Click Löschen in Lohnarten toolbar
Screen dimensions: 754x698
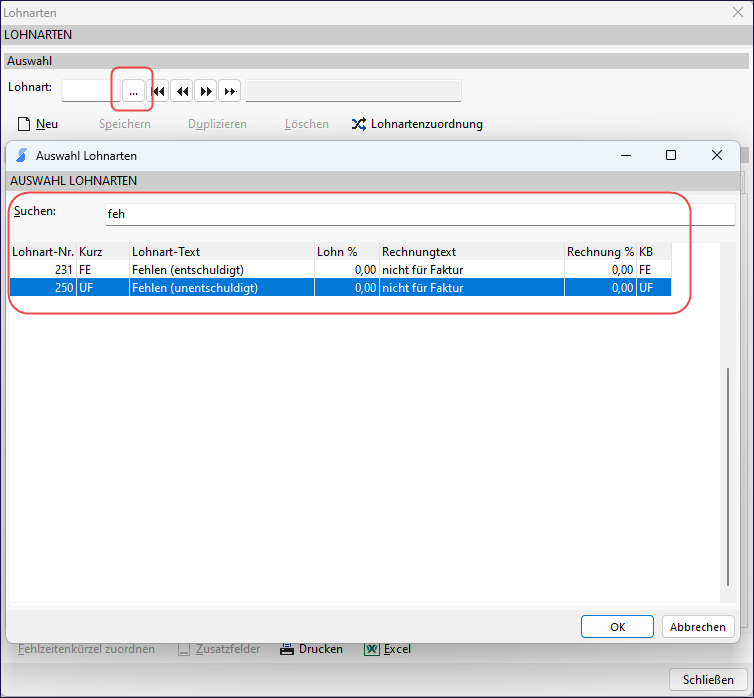(307, 124)
